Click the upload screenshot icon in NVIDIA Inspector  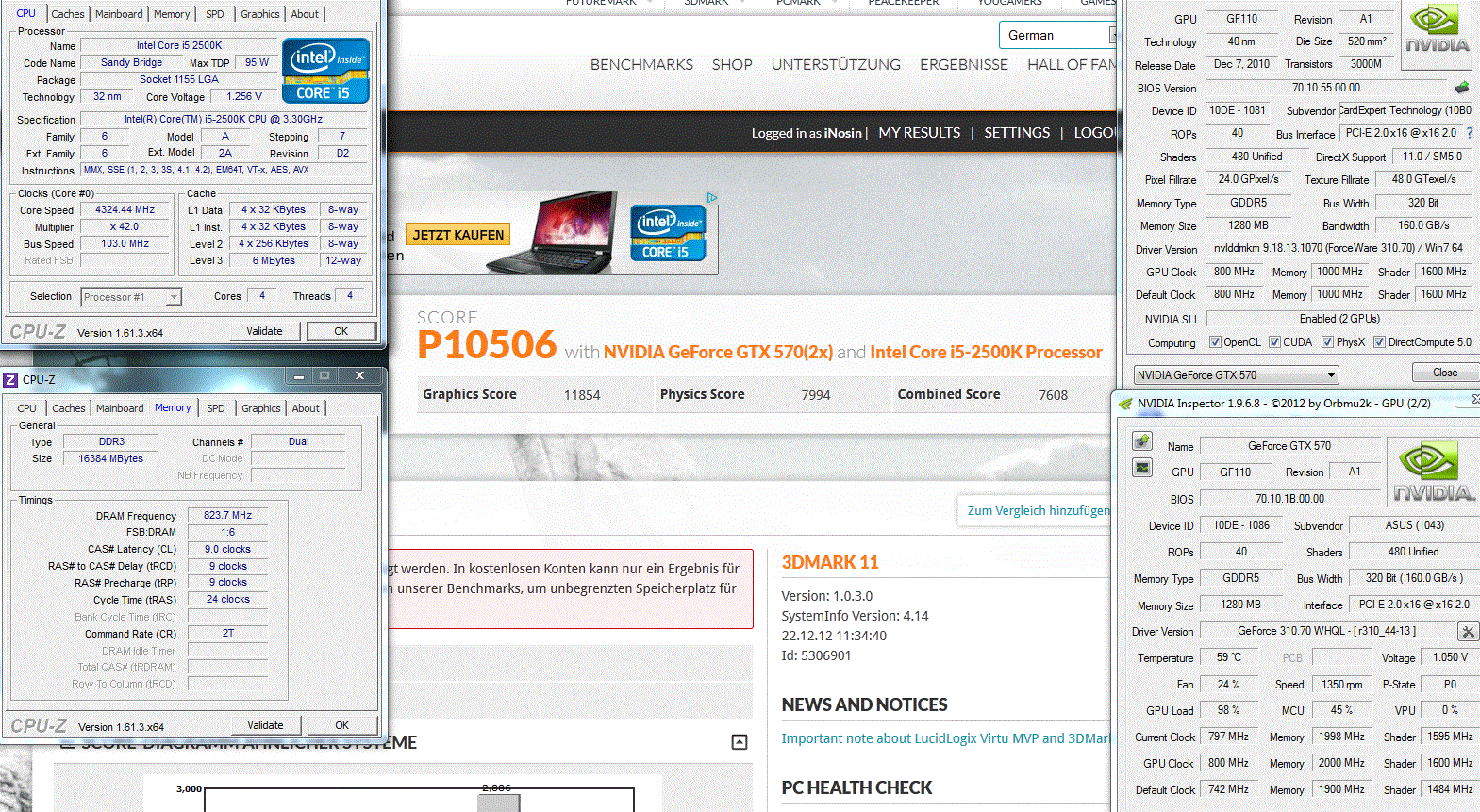(1142, 441)
